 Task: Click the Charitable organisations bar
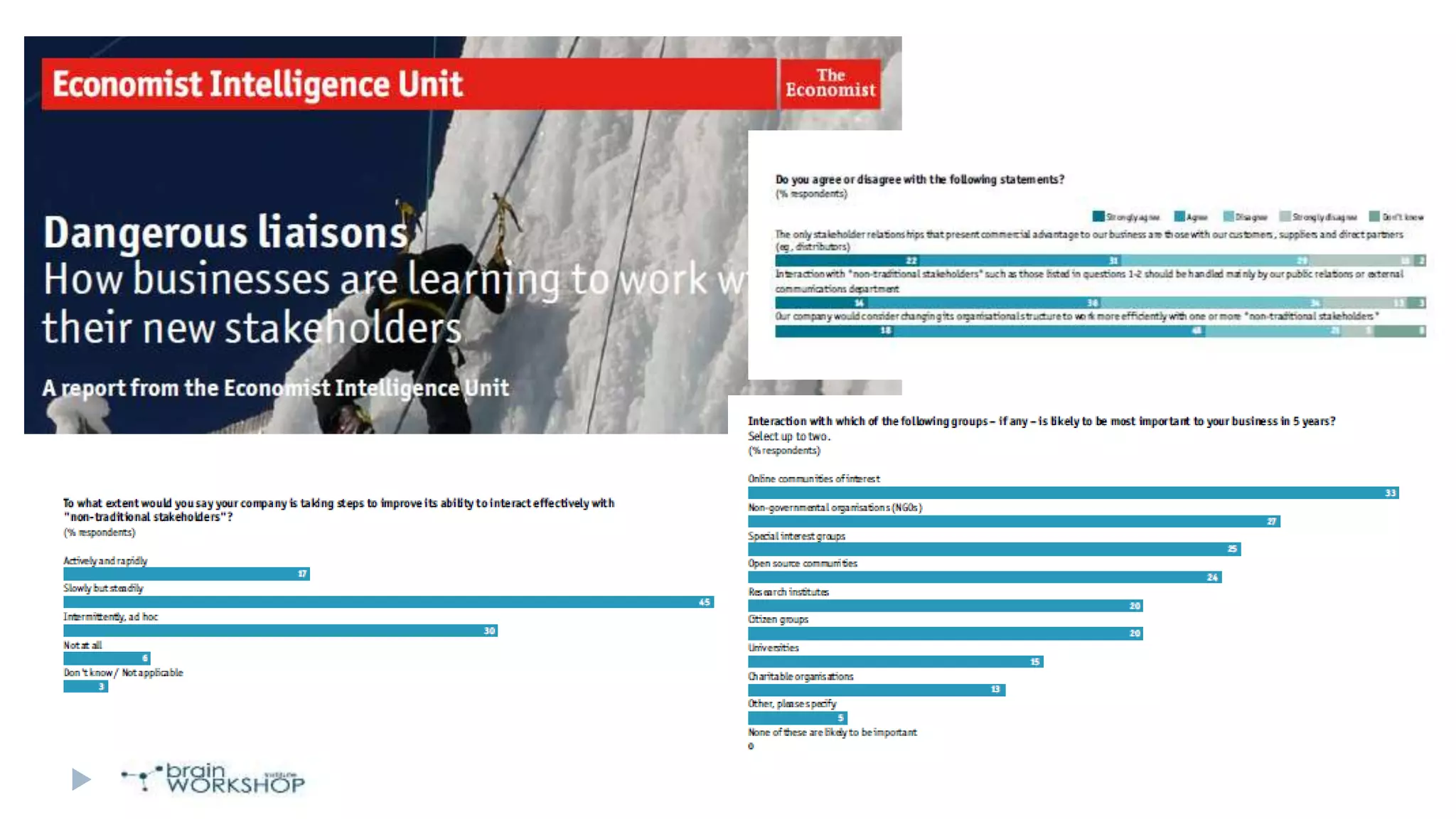(x=876, y=690)
